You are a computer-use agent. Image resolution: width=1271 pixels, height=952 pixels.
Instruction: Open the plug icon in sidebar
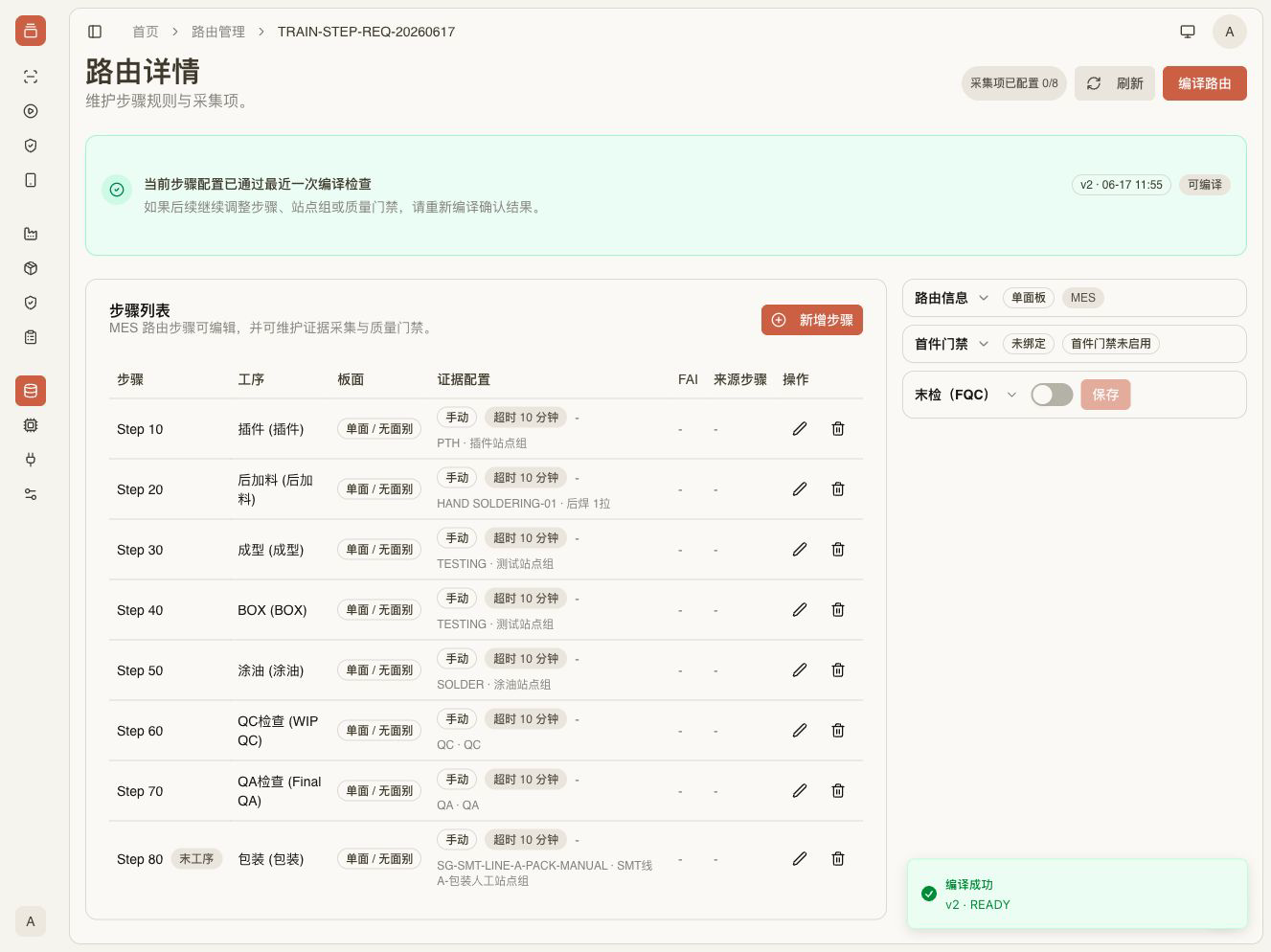[x=31, y=460]
